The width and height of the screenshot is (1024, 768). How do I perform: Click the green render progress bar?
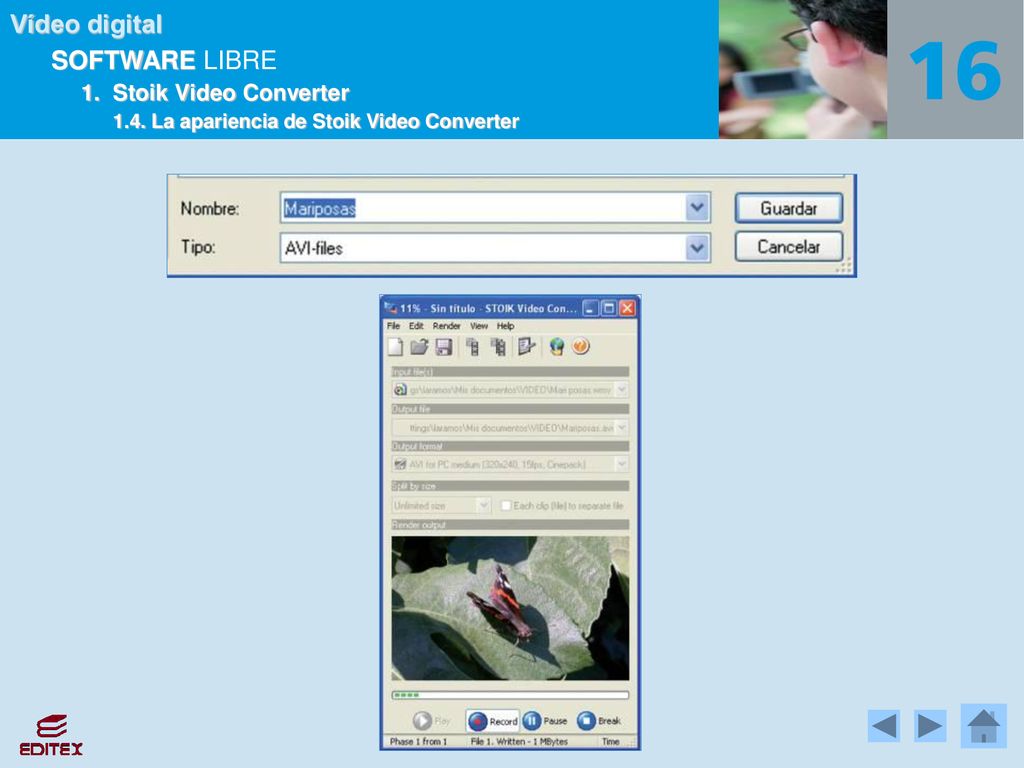pyautogui.click(x=510, y=696)
